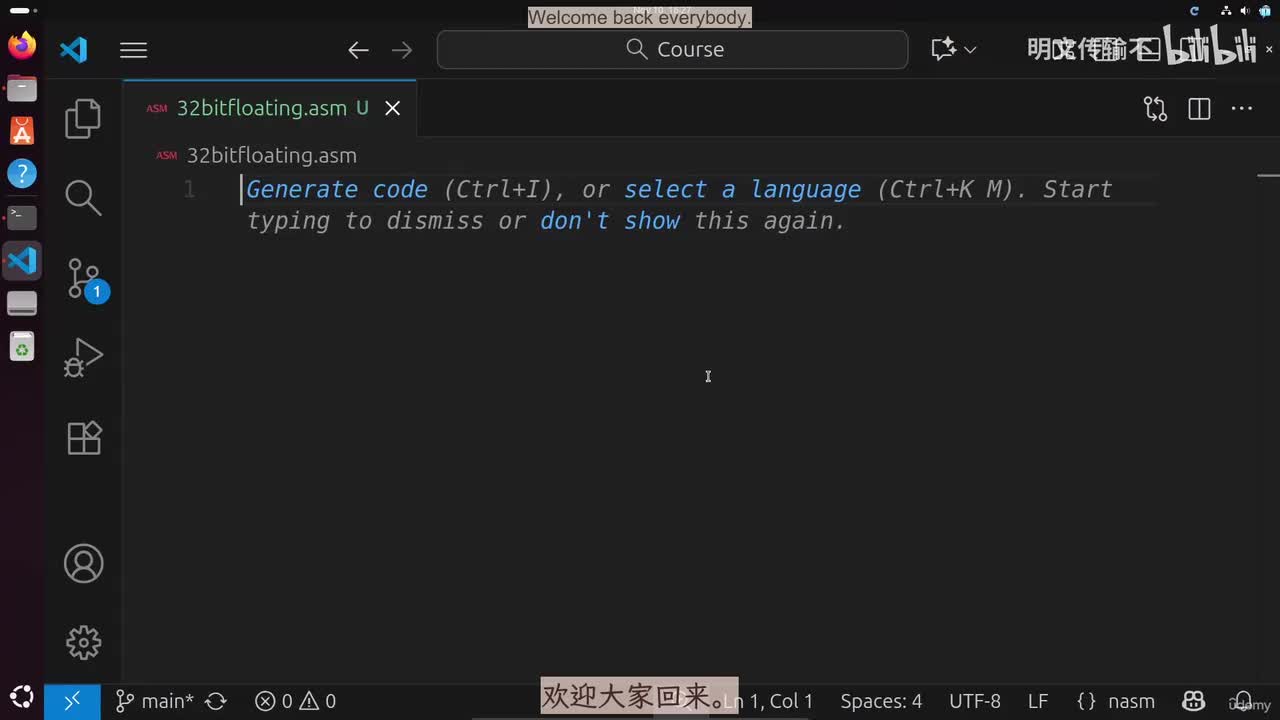The height and width of the screenshot is (720, 1280).
Task: Change file encoding via UTF-8
Action: pos(974,701)
